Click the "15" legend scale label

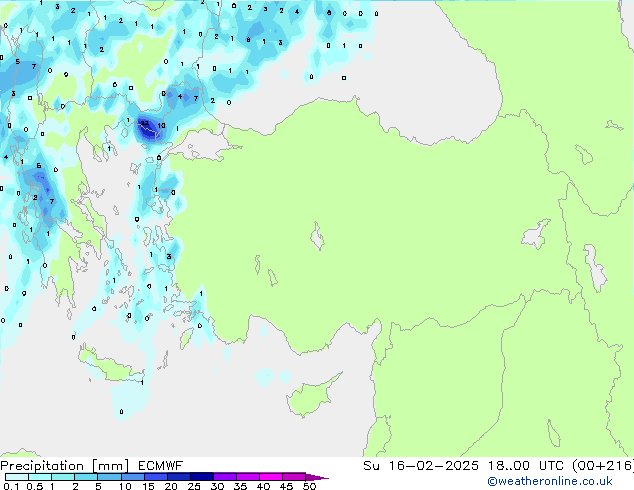coord(148,486)
